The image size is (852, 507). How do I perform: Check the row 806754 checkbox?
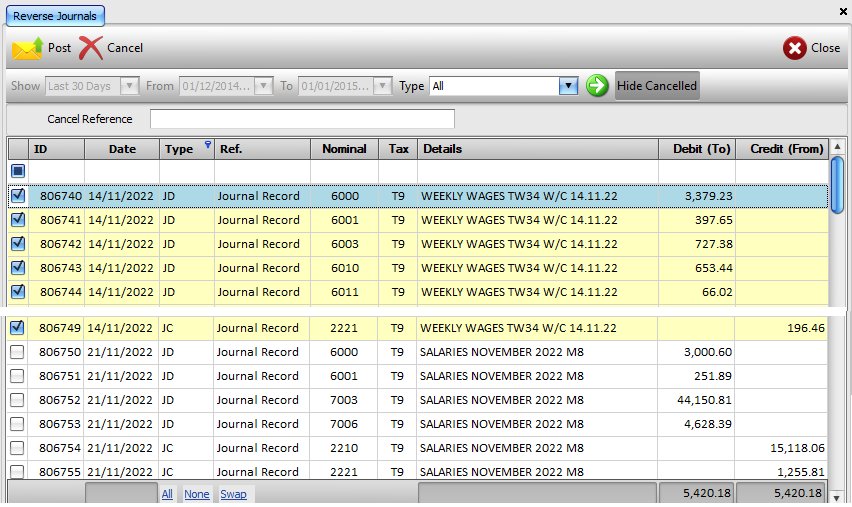pyautogui.click(x=17, y=448)
